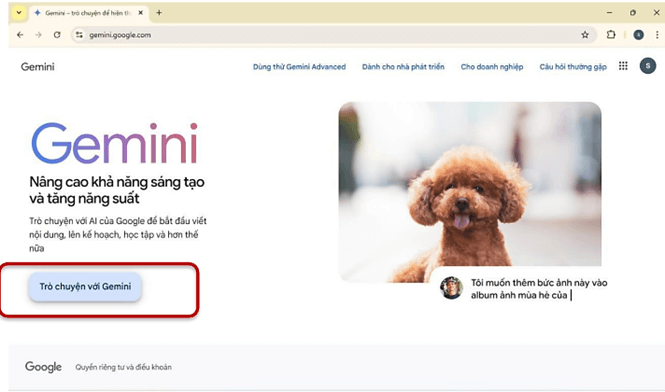Open the Chrome profile avatar in toolbar
Image resolution: width=665 pixels, height=392 pixels.
click(638, 35)
